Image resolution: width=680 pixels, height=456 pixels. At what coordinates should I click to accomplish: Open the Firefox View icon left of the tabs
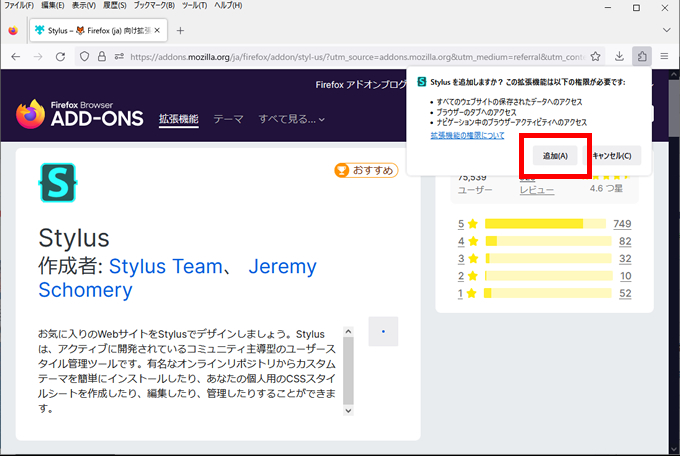[13, 30]
